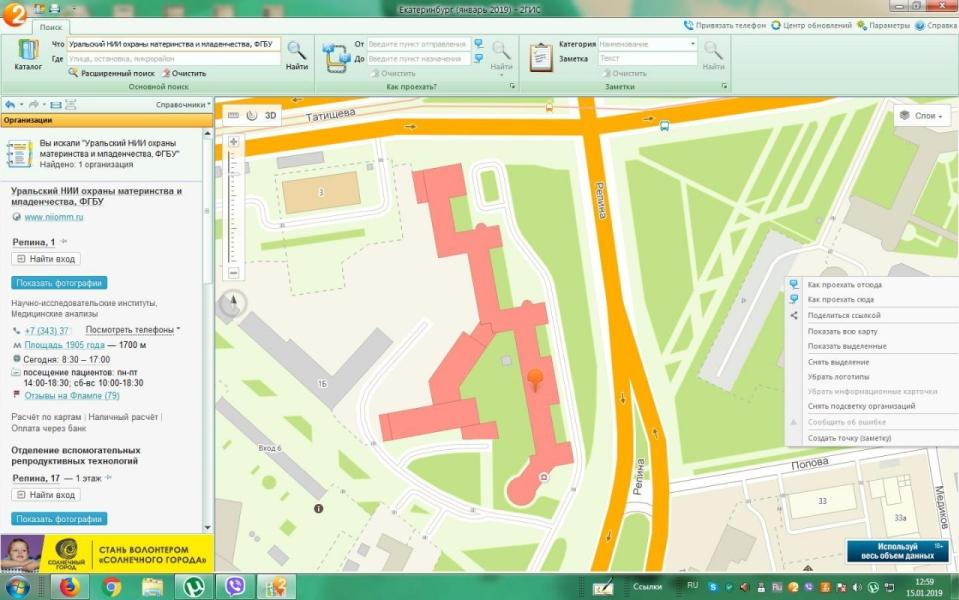Screen dimensions: 959x600
Task: Open the Каталог catalog icon
Action: click(x=28, y=55)
